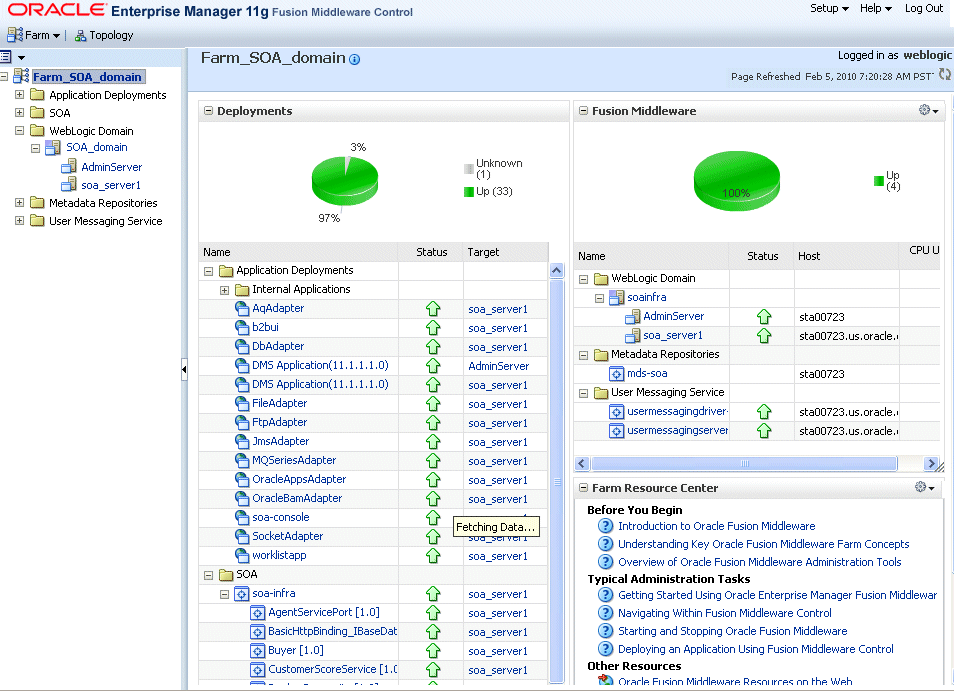Click soa-infra component icon

242,594
